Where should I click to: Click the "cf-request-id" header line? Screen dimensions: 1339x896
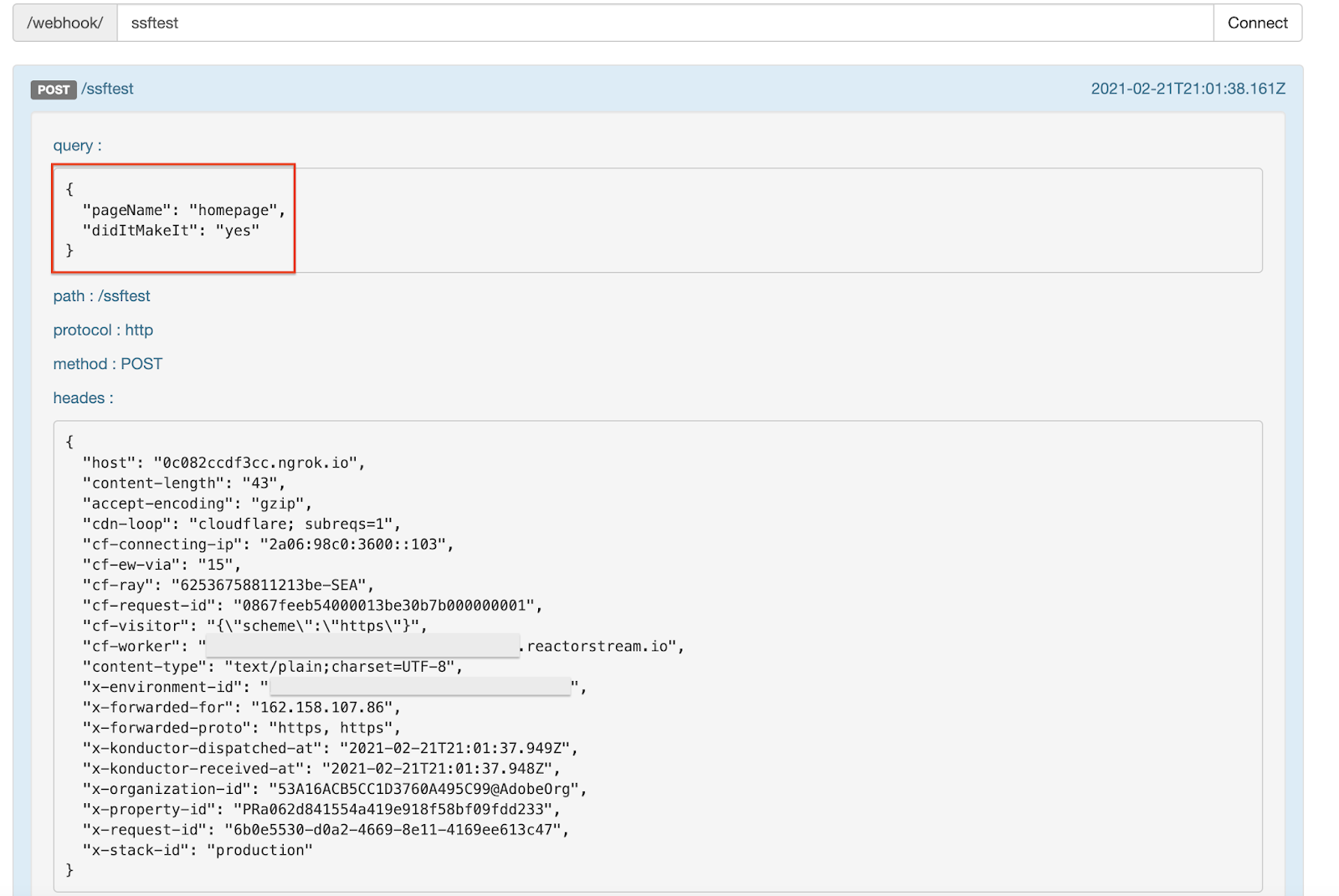coord(313,606)
